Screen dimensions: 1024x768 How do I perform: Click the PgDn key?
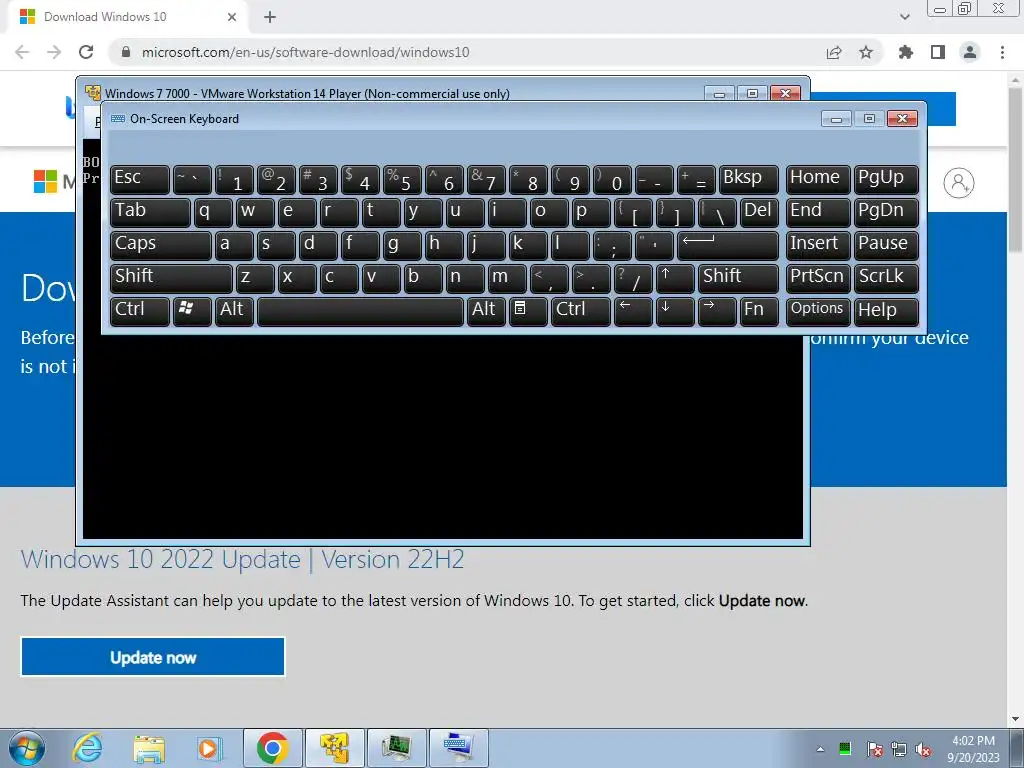click(x=886, y=212)
